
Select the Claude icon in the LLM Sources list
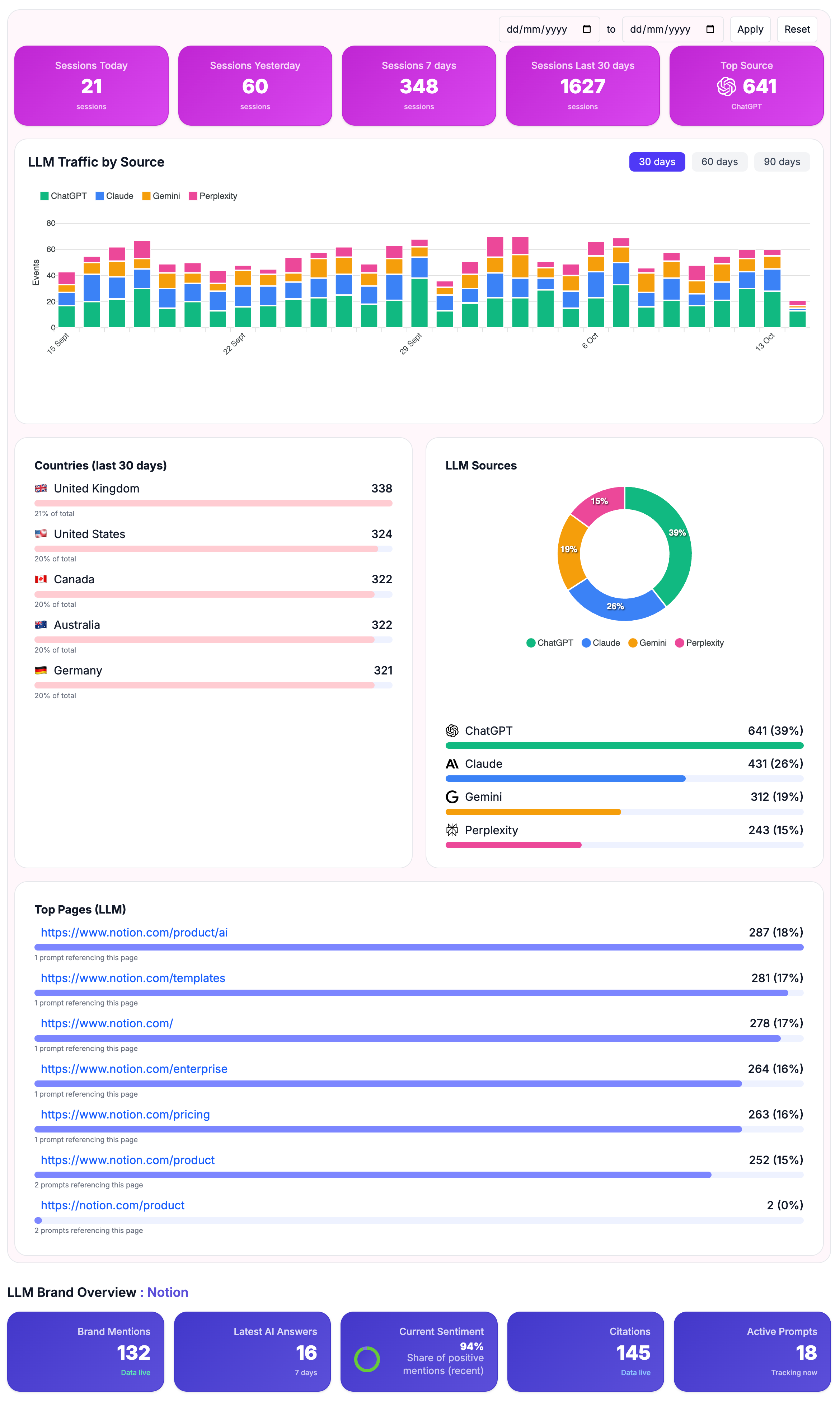[x=452, y=763]
